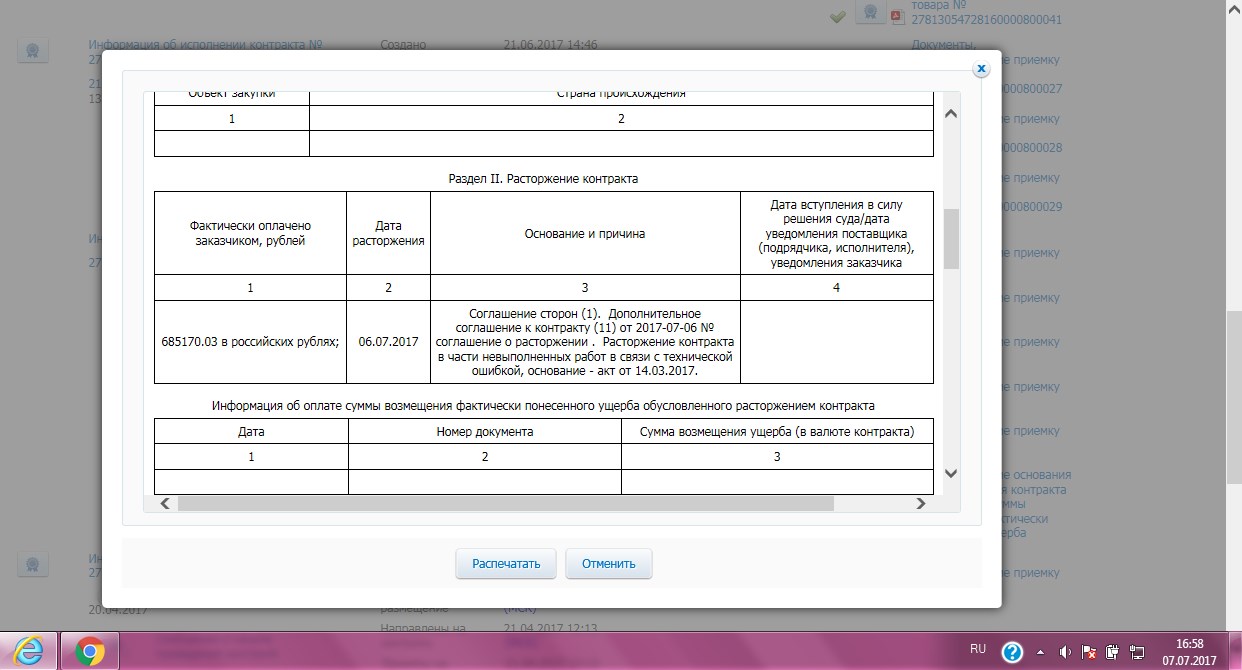Select header cell Основание и причина
This screenshot has width=1242, height=670.
coord(585,233)
